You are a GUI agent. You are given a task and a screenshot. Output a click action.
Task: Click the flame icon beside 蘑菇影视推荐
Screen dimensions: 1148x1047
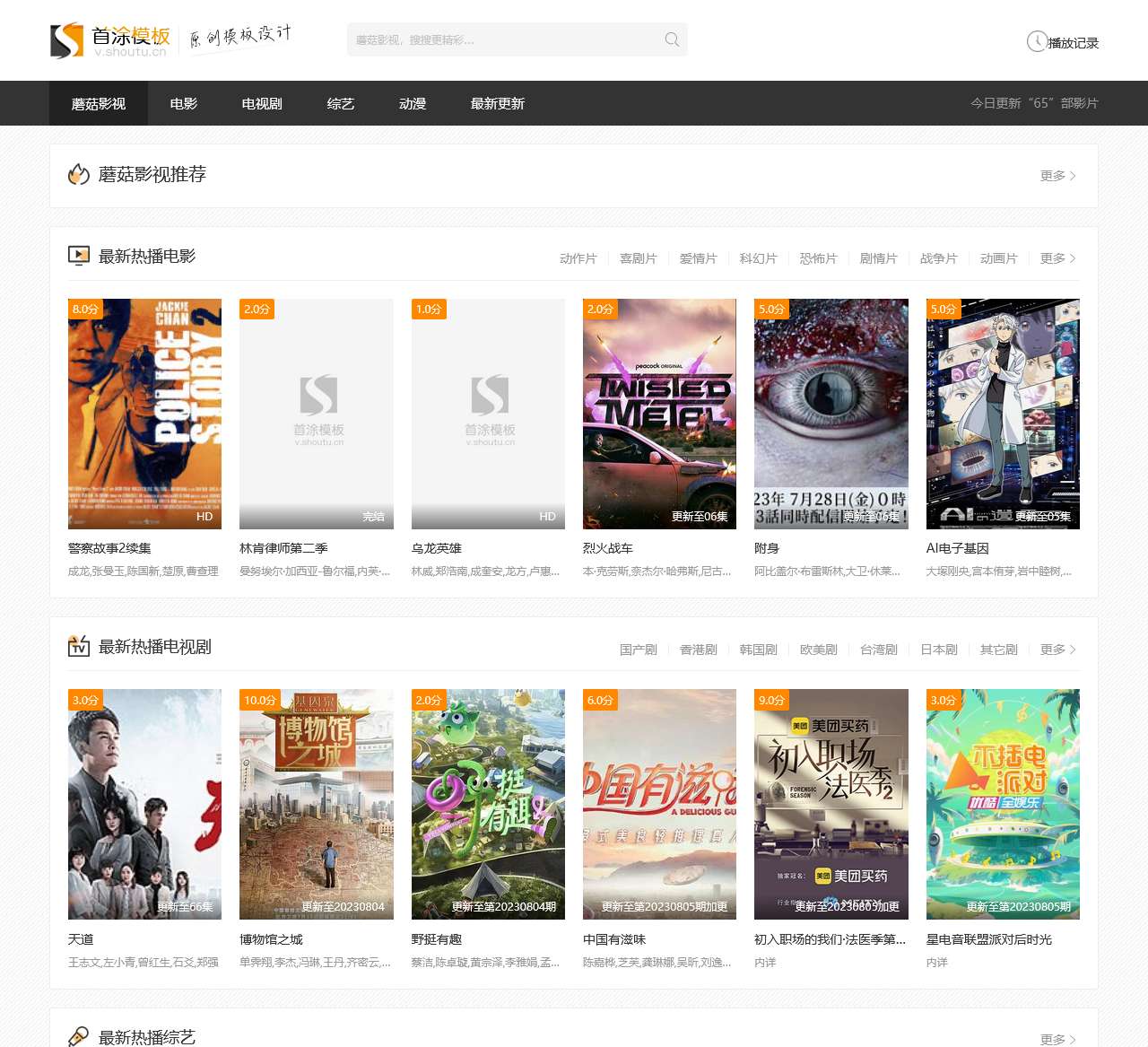[x=79, y=174]
